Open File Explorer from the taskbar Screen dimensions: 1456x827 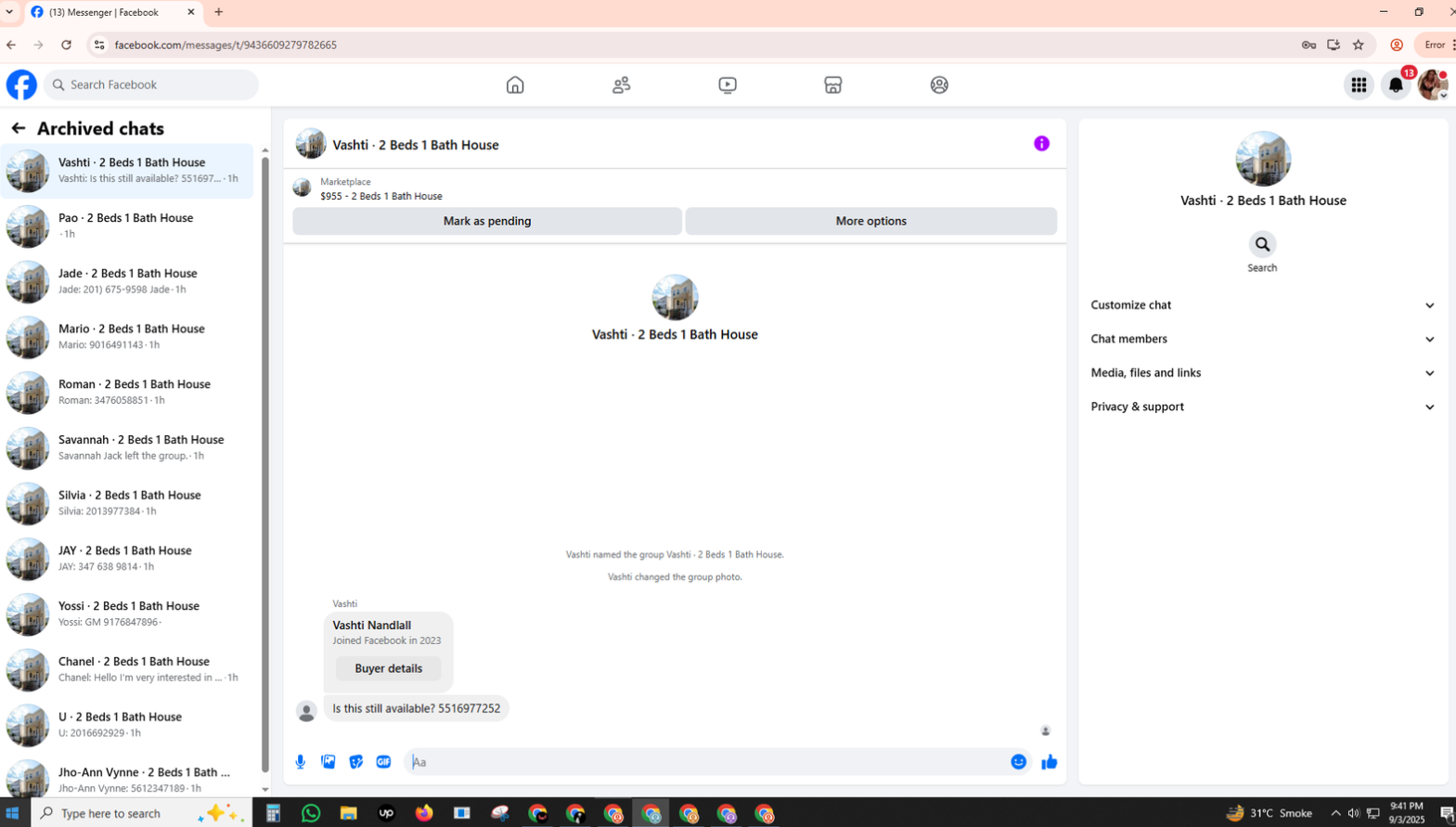349,813
